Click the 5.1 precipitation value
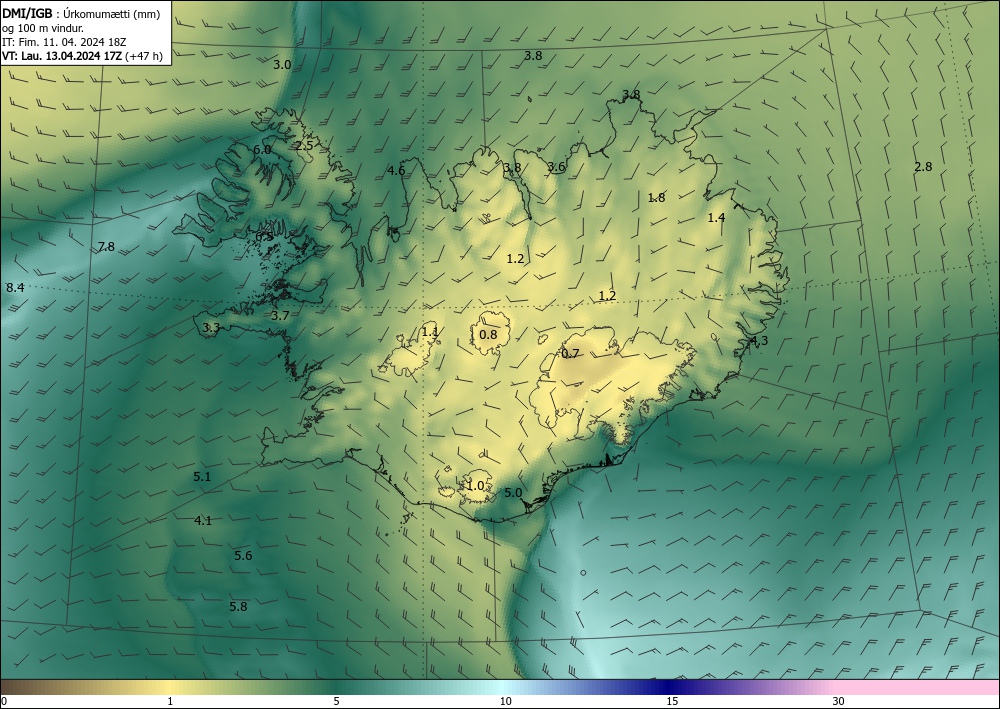This screenshot has height=709, width=1000. [x=202, y=476]
